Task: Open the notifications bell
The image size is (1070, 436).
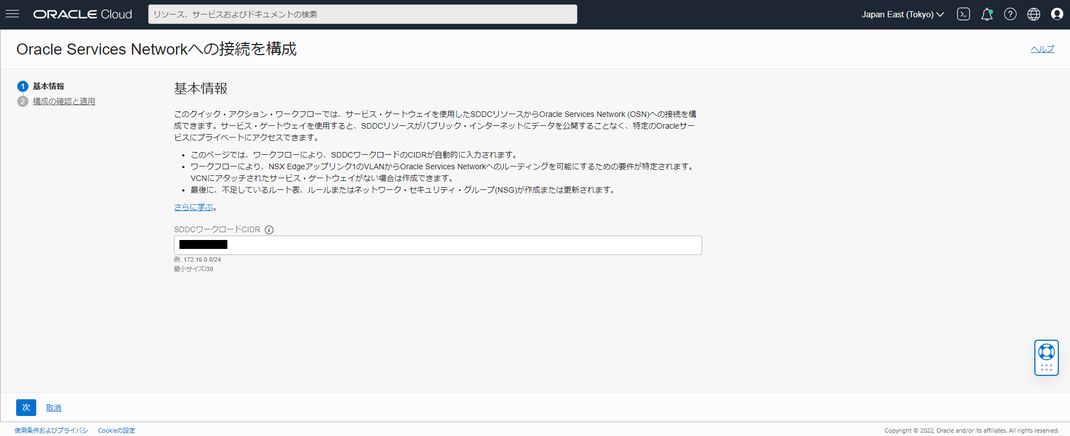Action: click(x=987, y=14)
